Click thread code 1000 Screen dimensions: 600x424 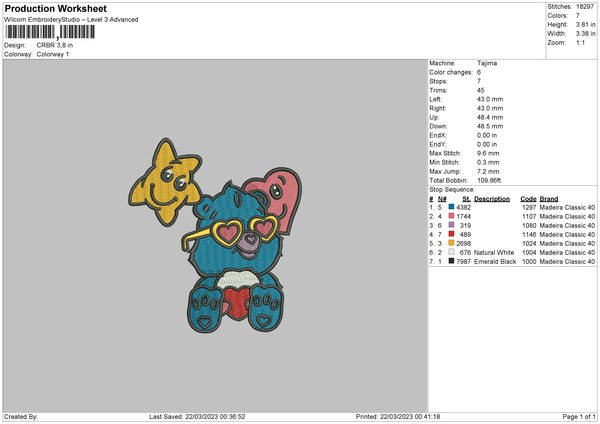529,261
